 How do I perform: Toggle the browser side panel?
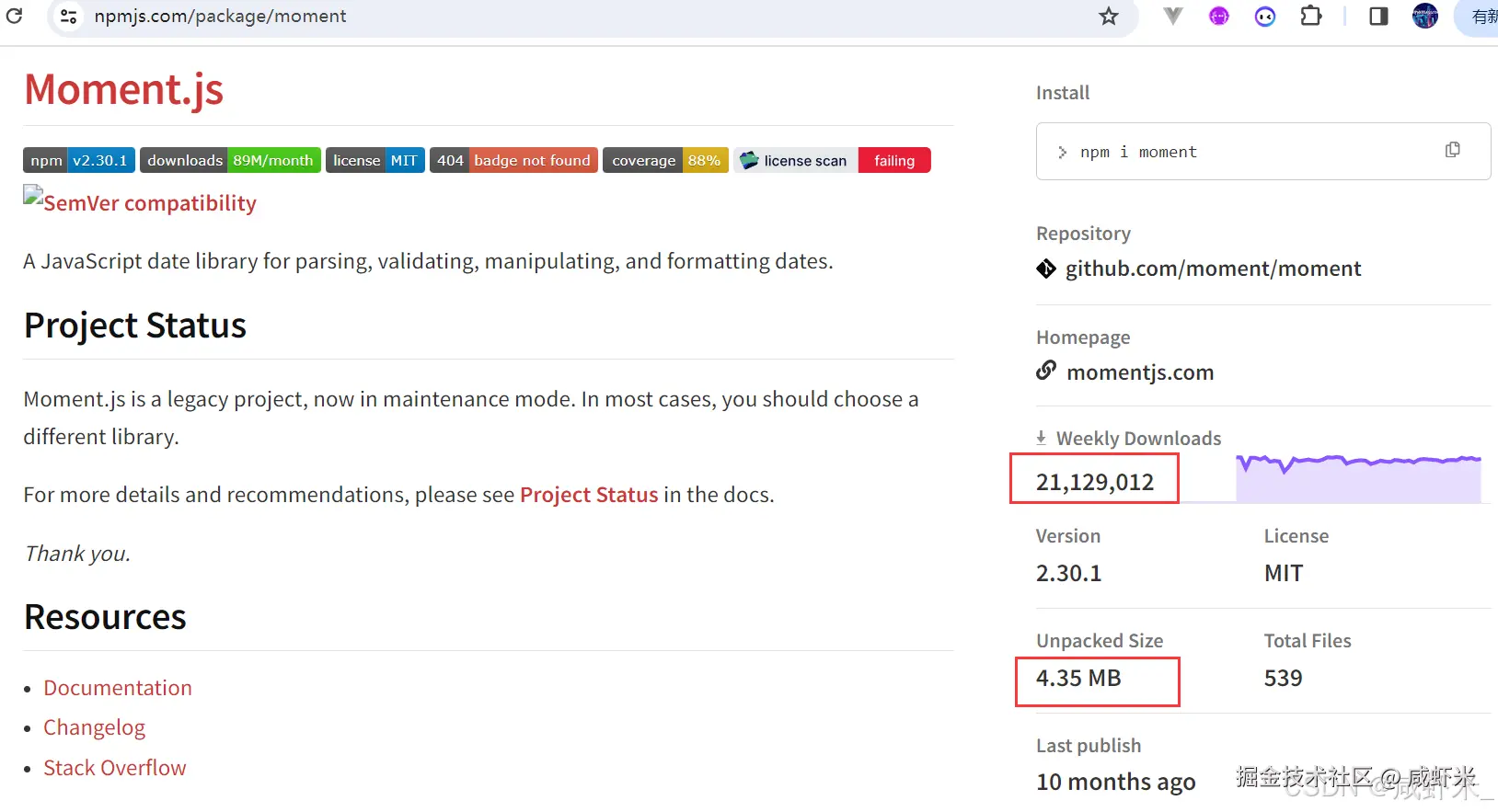pyautogui.click(x=1378, y=17)
